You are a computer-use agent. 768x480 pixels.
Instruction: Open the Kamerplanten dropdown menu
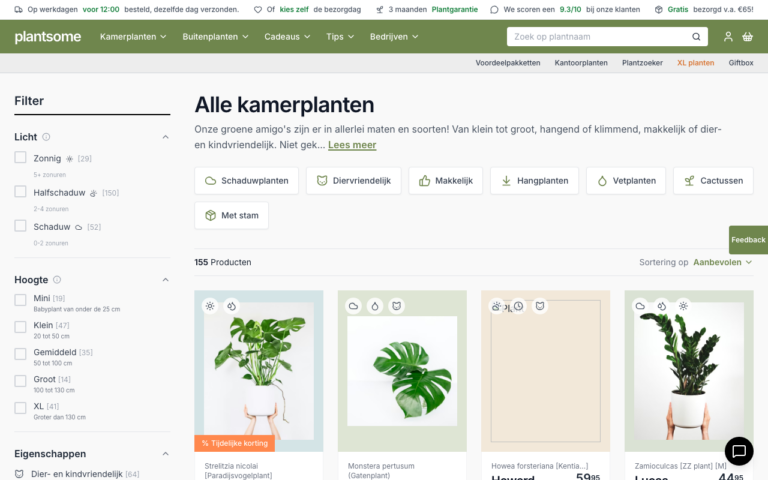point(133,37)
